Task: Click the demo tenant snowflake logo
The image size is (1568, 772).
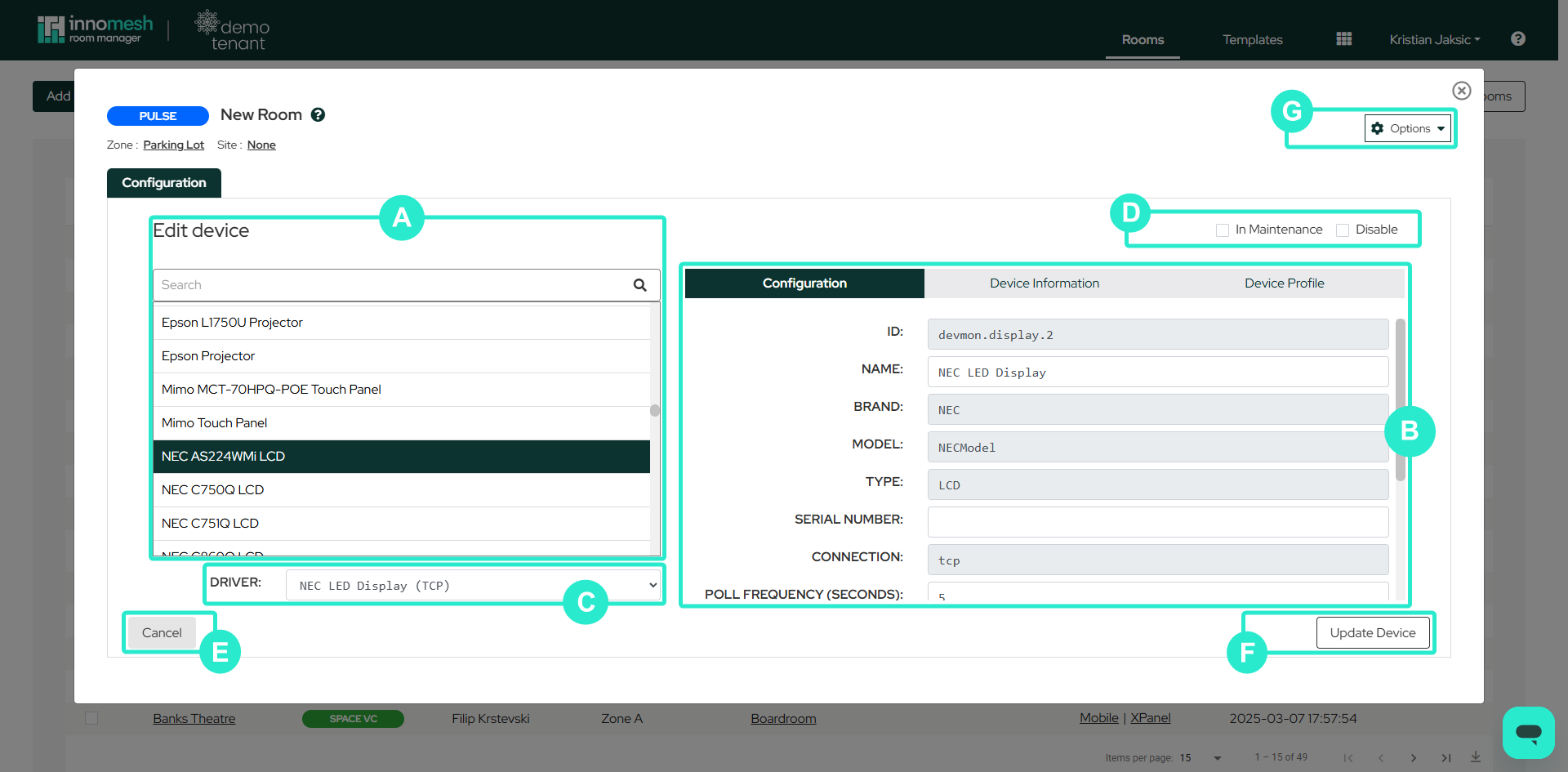Action: (233, 31)
